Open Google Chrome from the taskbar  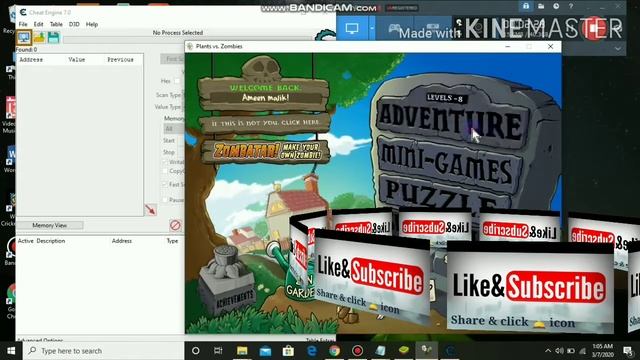pos(334,351)
